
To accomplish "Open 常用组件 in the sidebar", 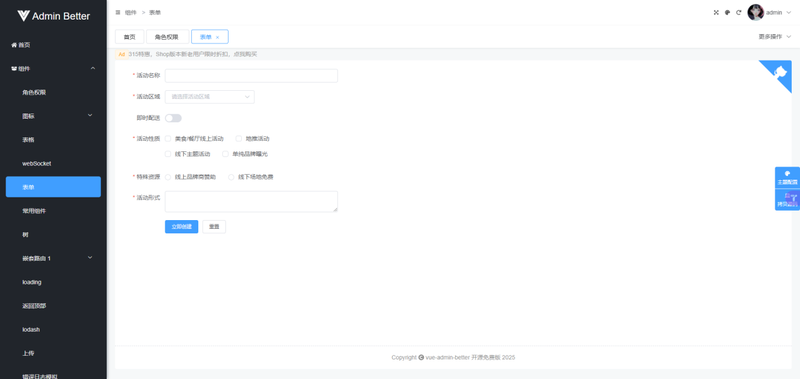I will 53,211.
